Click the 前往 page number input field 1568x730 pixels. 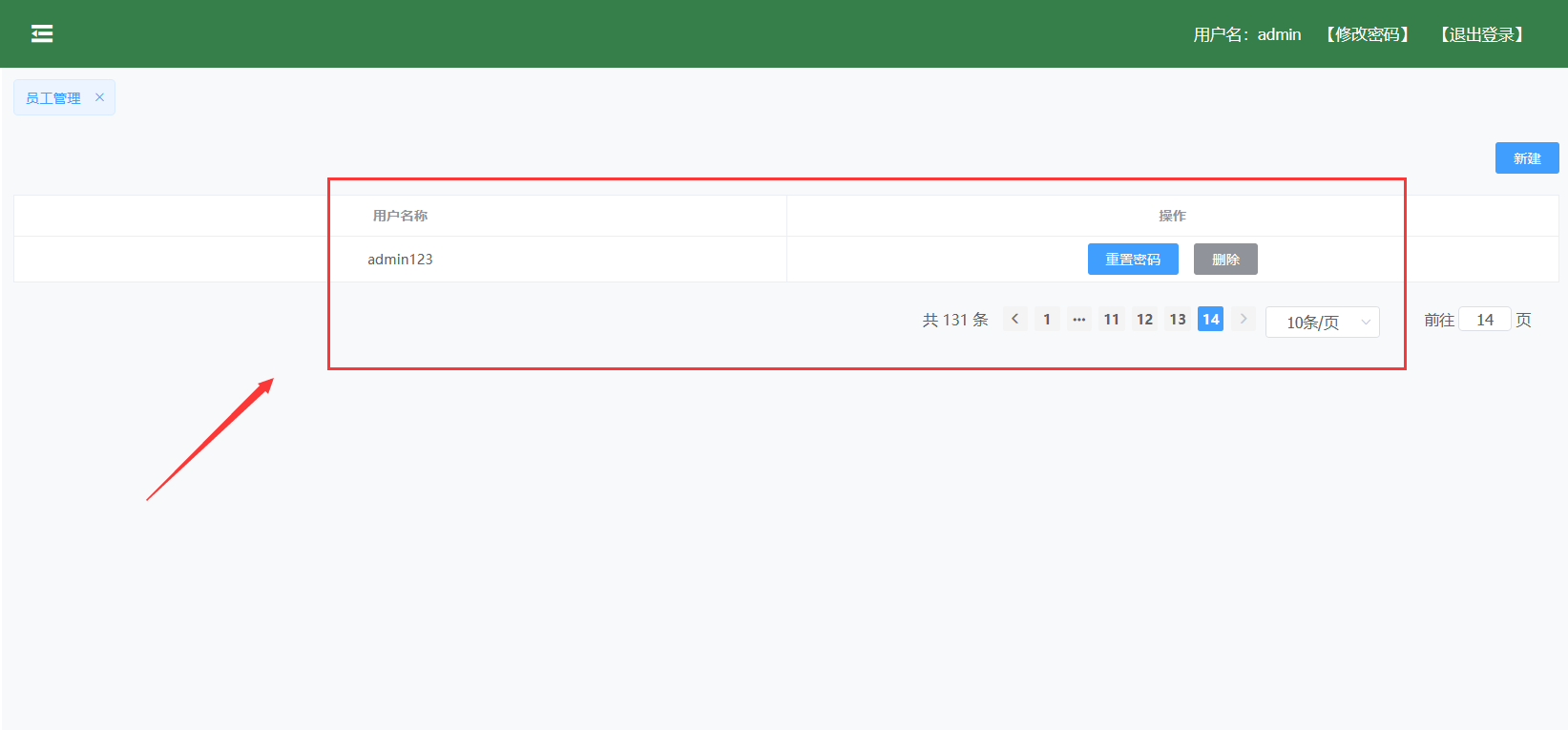coord(1484,320)
